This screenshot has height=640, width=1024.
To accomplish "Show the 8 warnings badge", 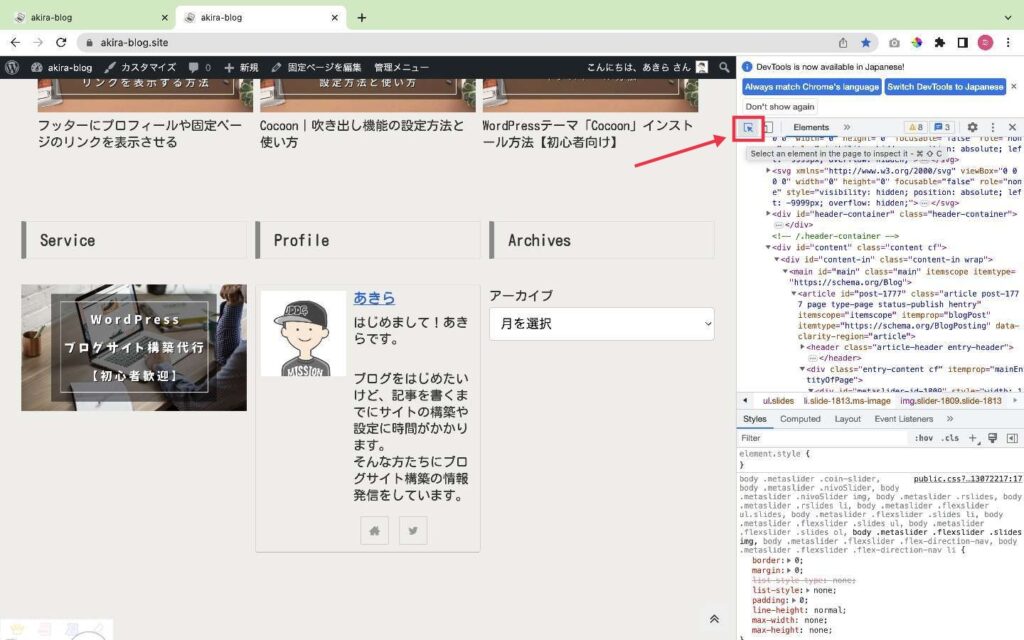I will tap(916, 127).
